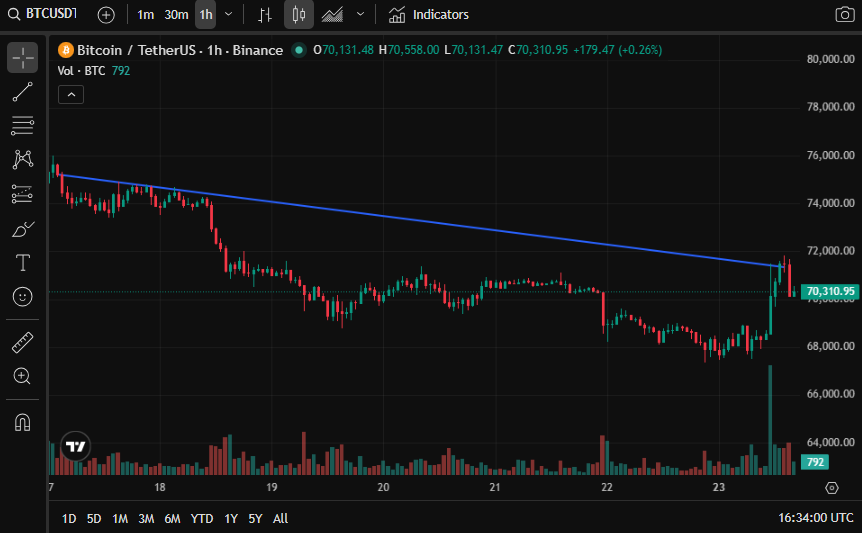Click the blue descending trend line
Screen dimensions: 862x533
click(x=421, y=220)
